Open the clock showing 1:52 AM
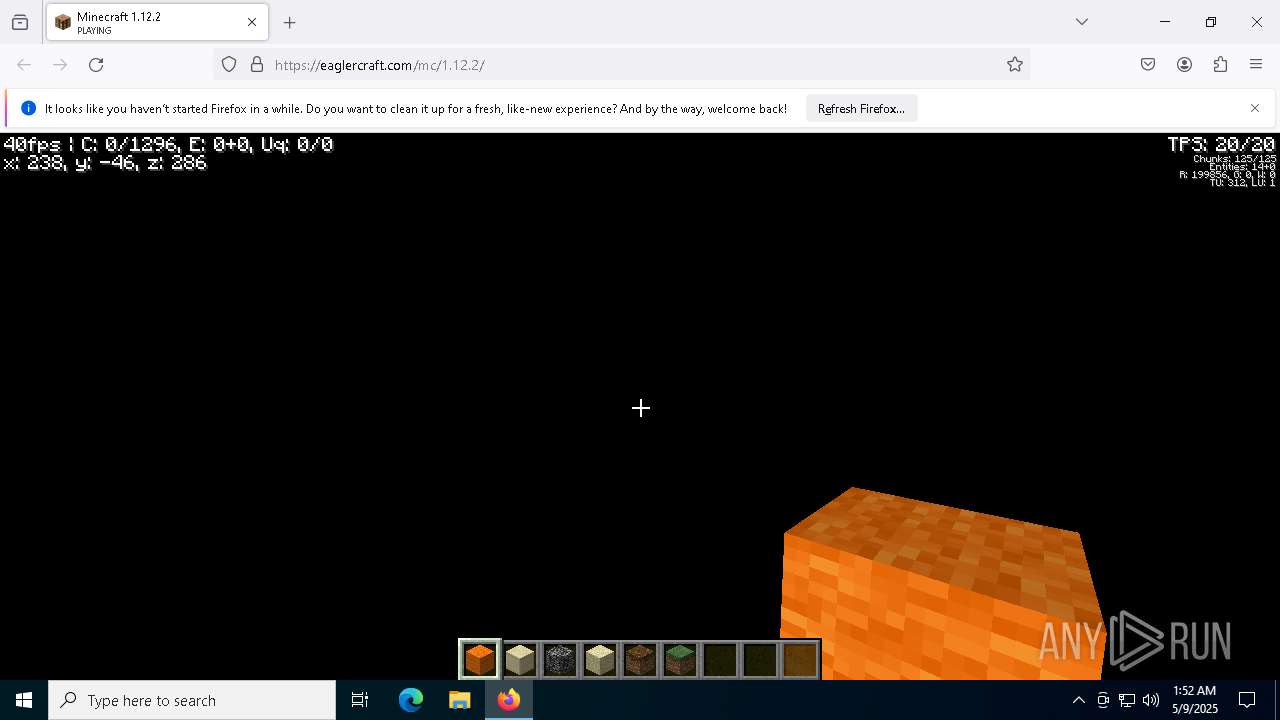 tap(1194, 700)
